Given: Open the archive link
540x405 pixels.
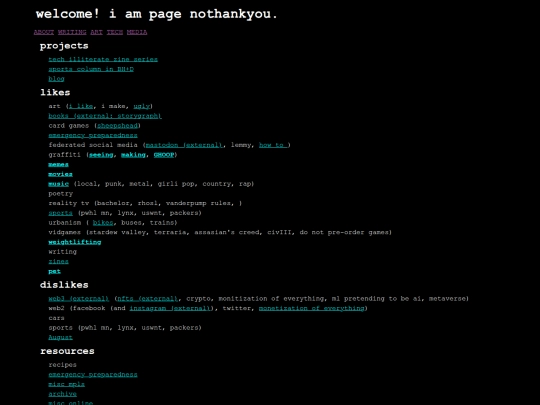Looking at the screenshot, I should (x=63, y=394).
